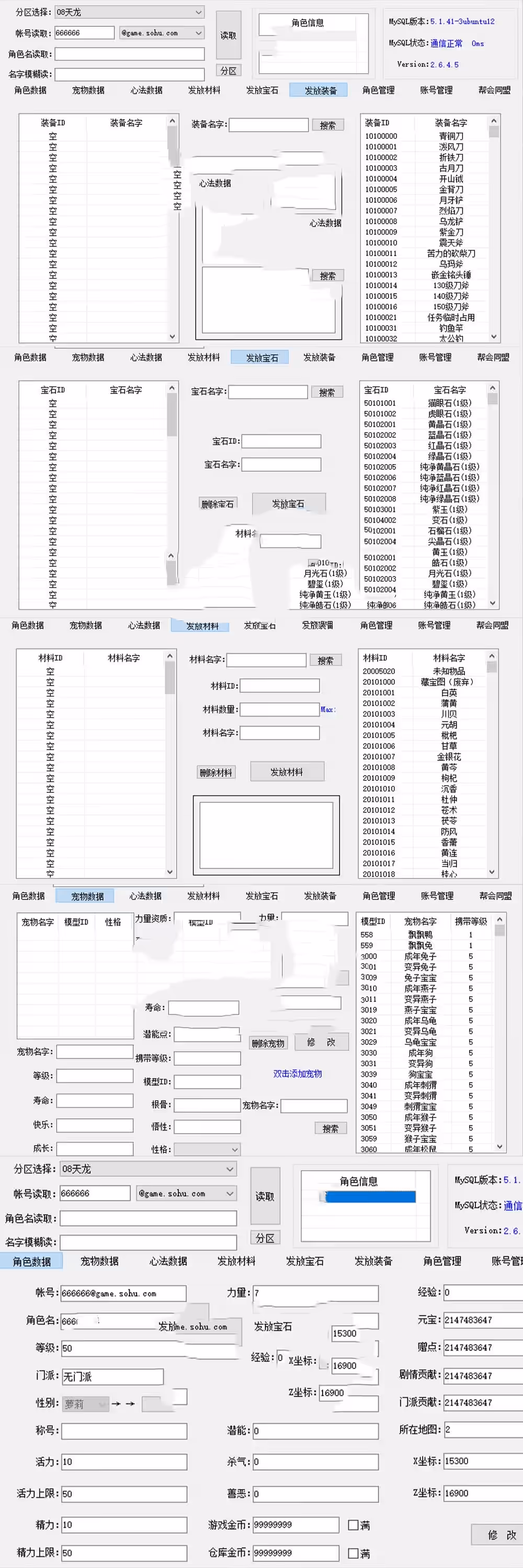Choose 藏宝图（废弃） in the material list
The width and height of the screenshot is (523, 1568).
click(449, 682)
